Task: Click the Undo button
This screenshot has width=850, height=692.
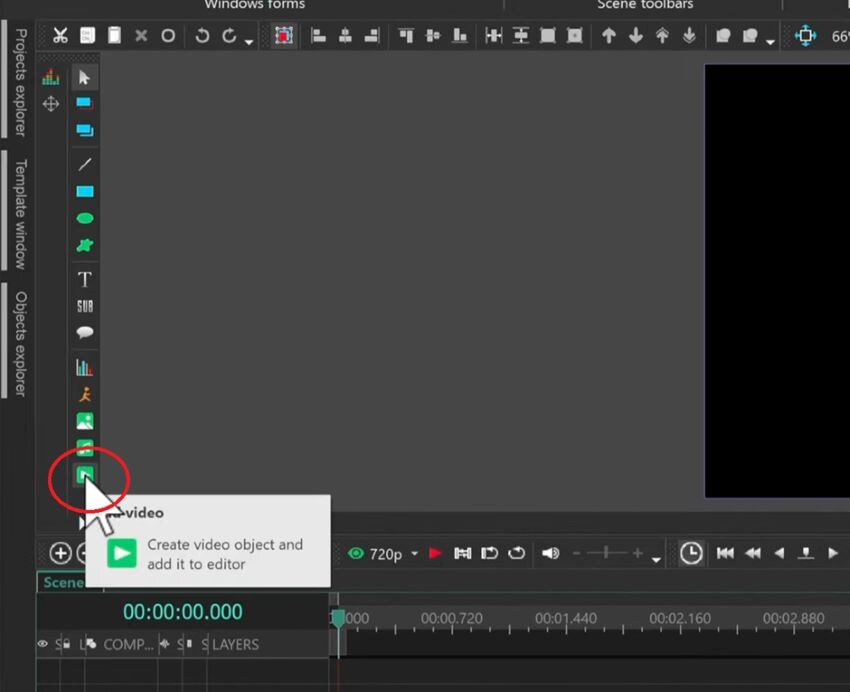Action: (x=202, y=36)
